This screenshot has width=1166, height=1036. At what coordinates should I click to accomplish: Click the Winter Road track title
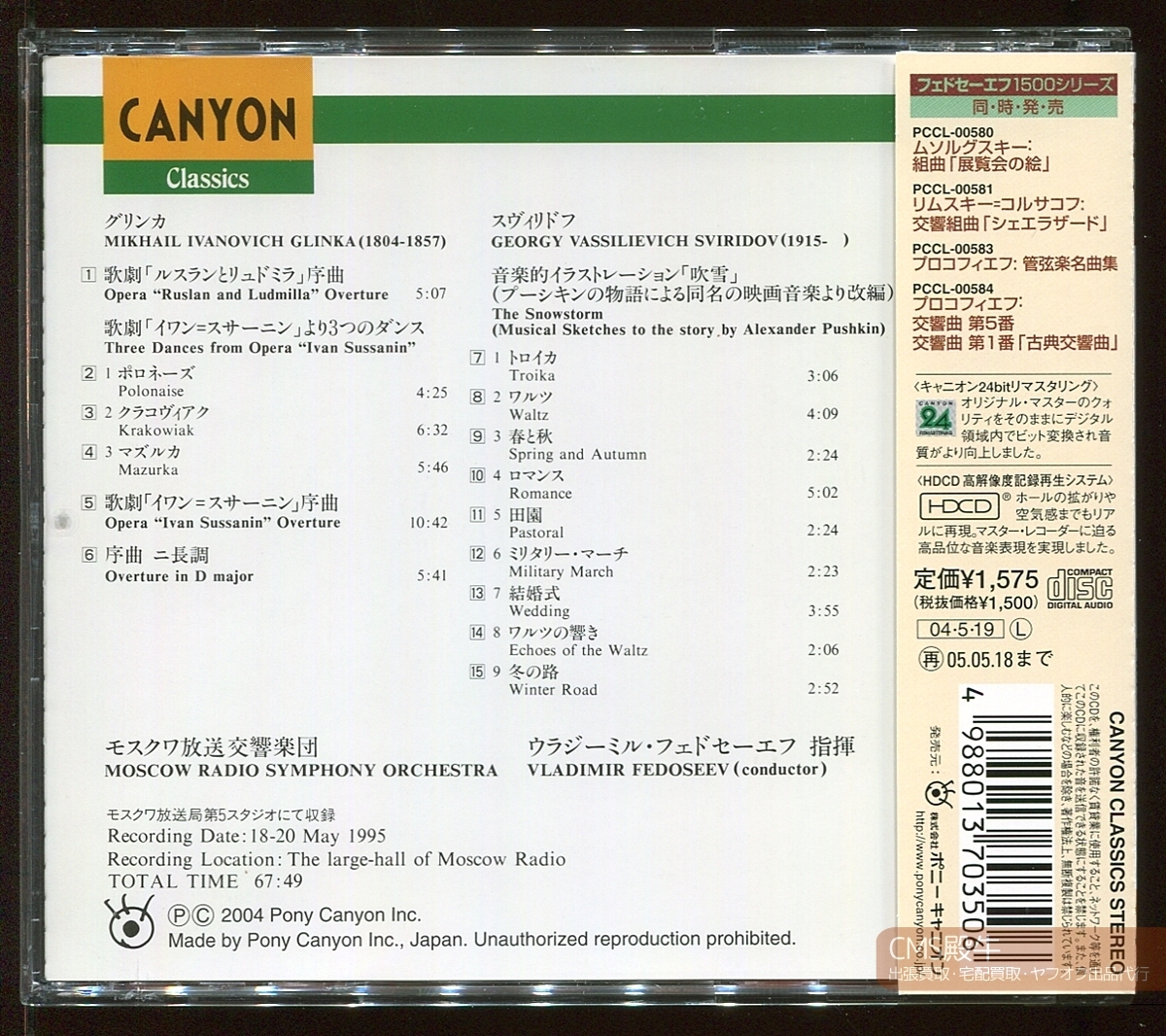tap(553, 690)
